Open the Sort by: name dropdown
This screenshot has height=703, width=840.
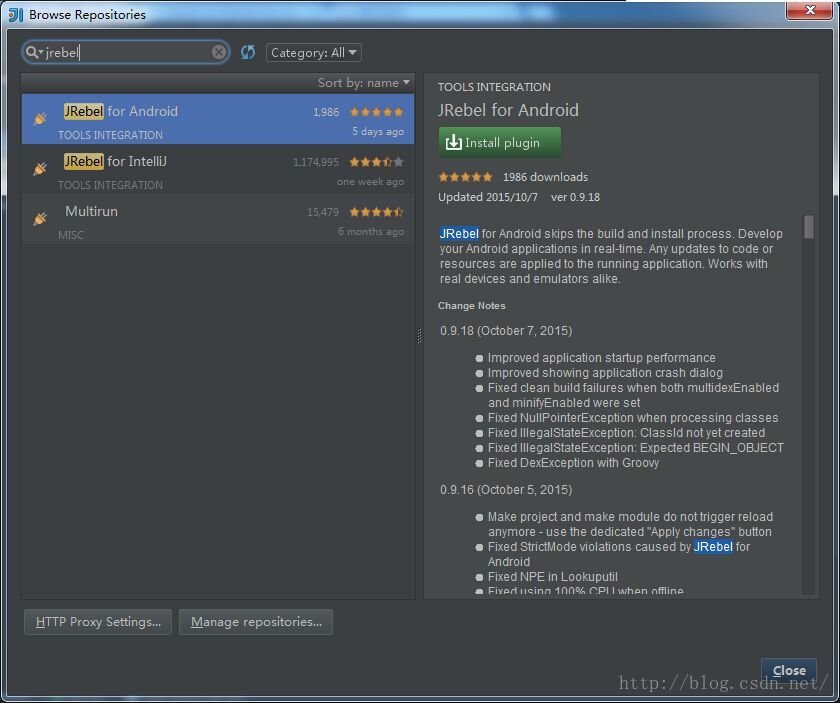pyautogui.click(x=363, y=83)
